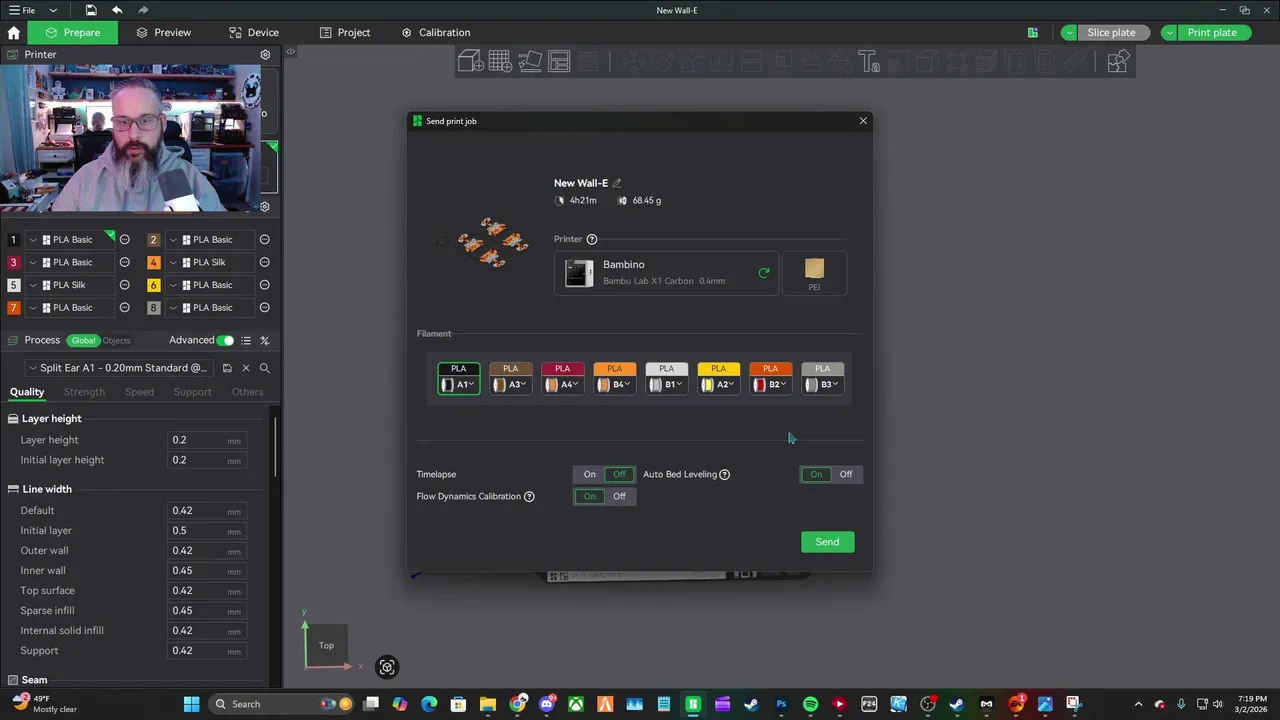Click the filament 3 red color swatch

pos(13,262)
